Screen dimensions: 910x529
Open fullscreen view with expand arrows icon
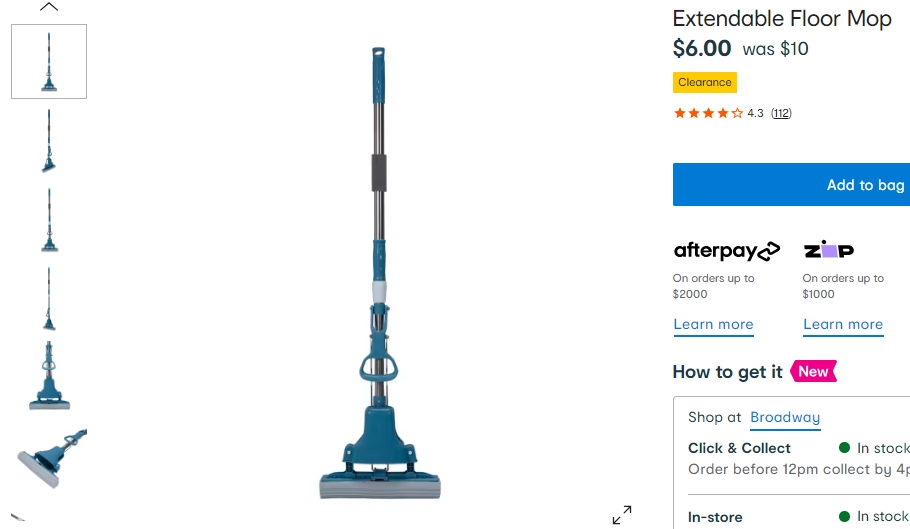coord(622,514)
